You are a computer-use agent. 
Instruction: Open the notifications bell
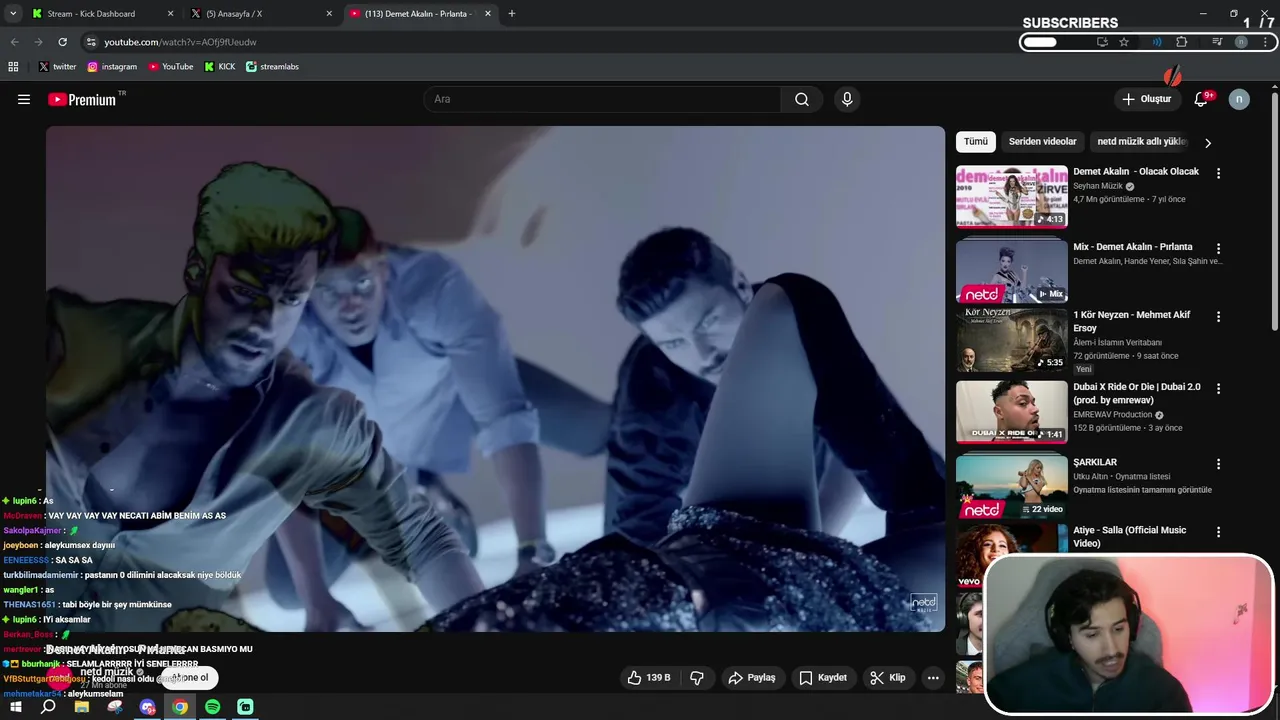[x=1201, y=99]
